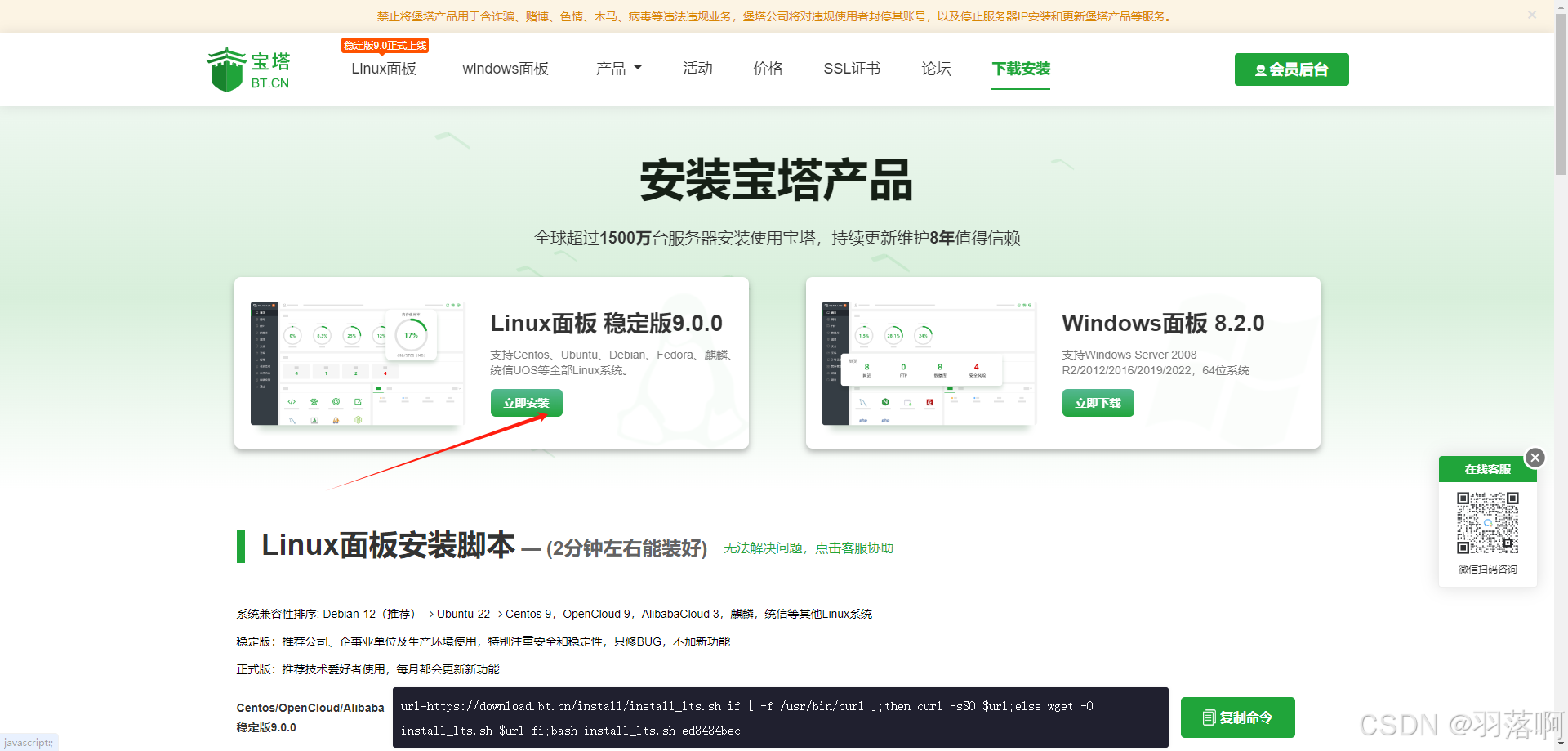Viewport: 1568px width, 751px height.
Task: Click the BT.CN pagoda logo
Action: [248, 69]
